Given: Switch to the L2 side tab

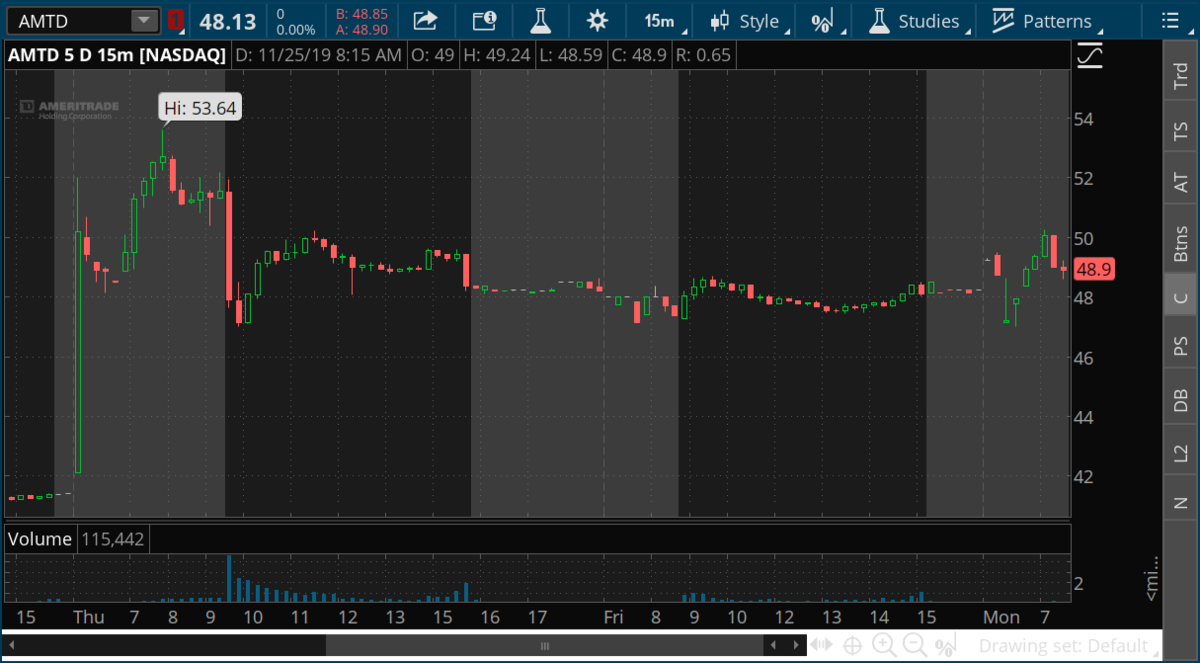Looking at the screenshot, I should pos(1181,453).
